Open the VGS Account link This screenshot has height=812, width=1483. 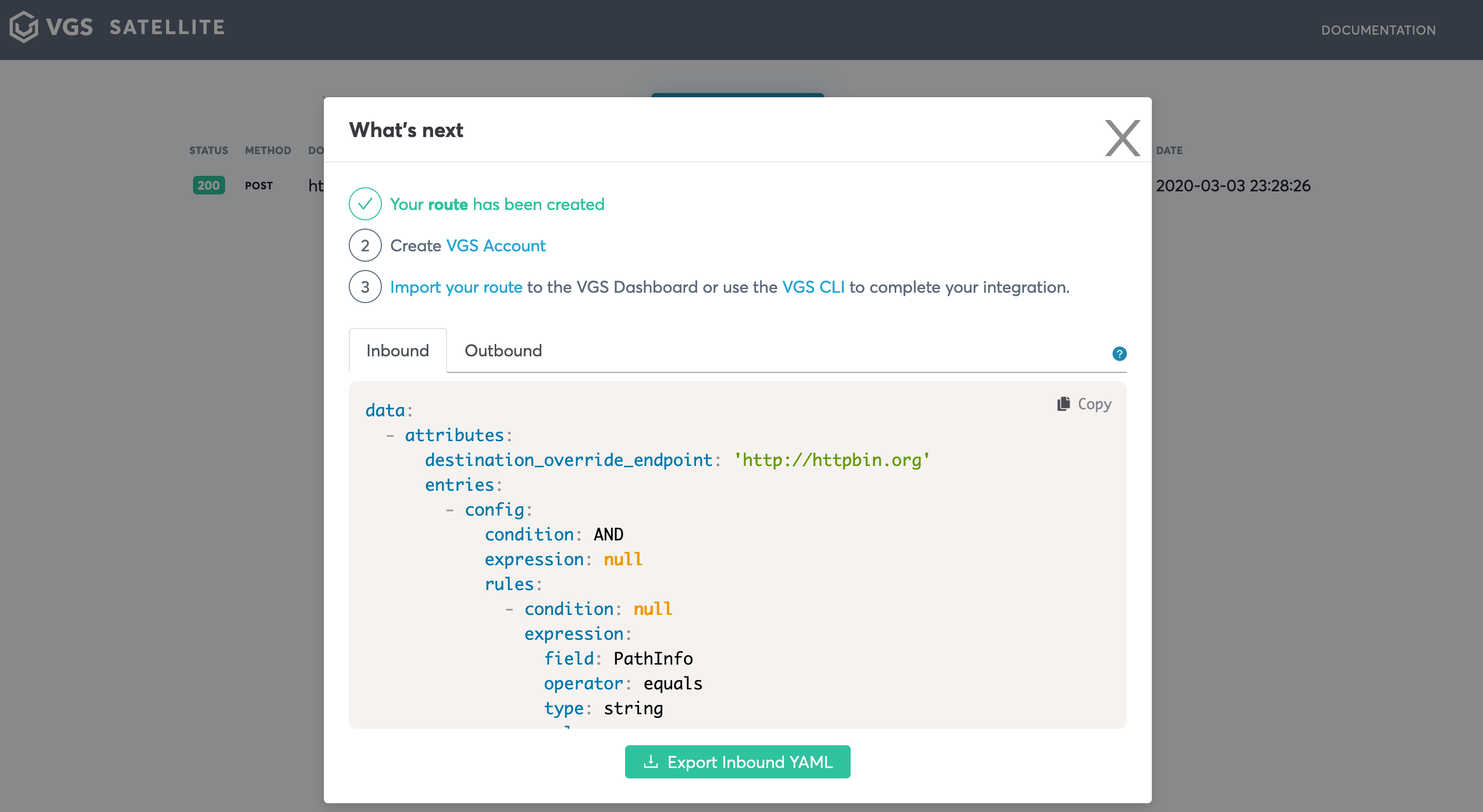coord(496,246)
